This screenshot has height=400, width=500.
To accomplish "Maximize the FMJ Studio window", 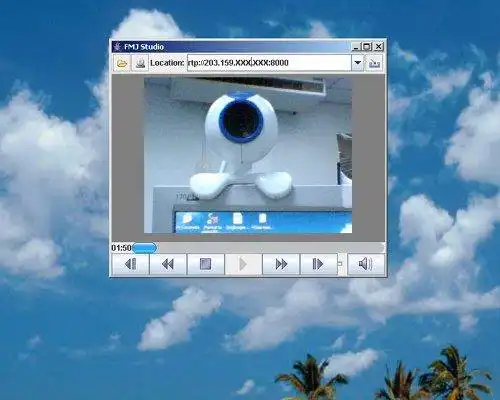I will pyautogui.click(x=367, y=47).
